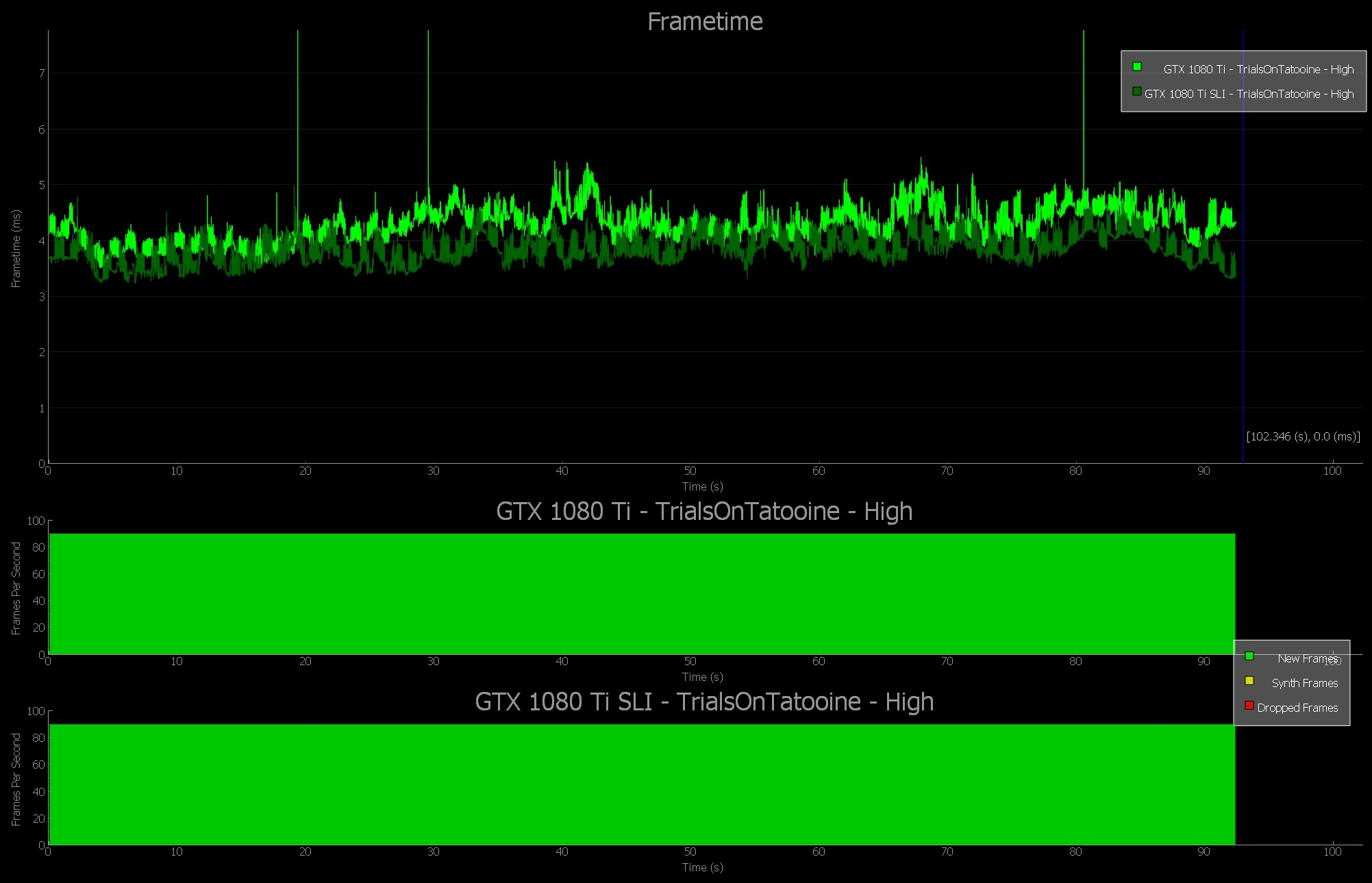Click the yellow Synth Frames swatch
The image size is (1372, 883).
point(1249,680)
